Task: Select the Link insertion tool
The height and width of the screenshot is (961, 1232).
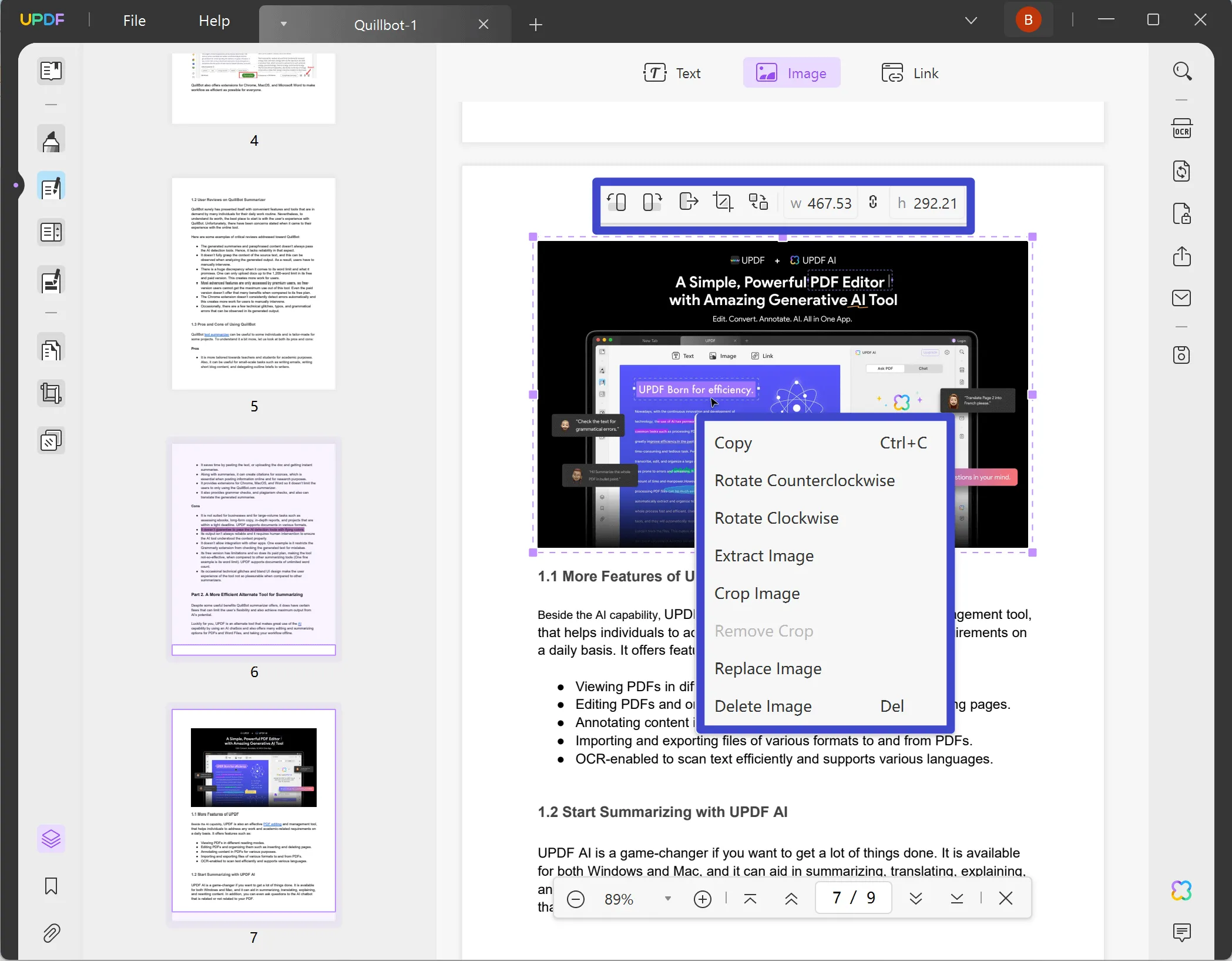Action: click(x=911, y=73)
